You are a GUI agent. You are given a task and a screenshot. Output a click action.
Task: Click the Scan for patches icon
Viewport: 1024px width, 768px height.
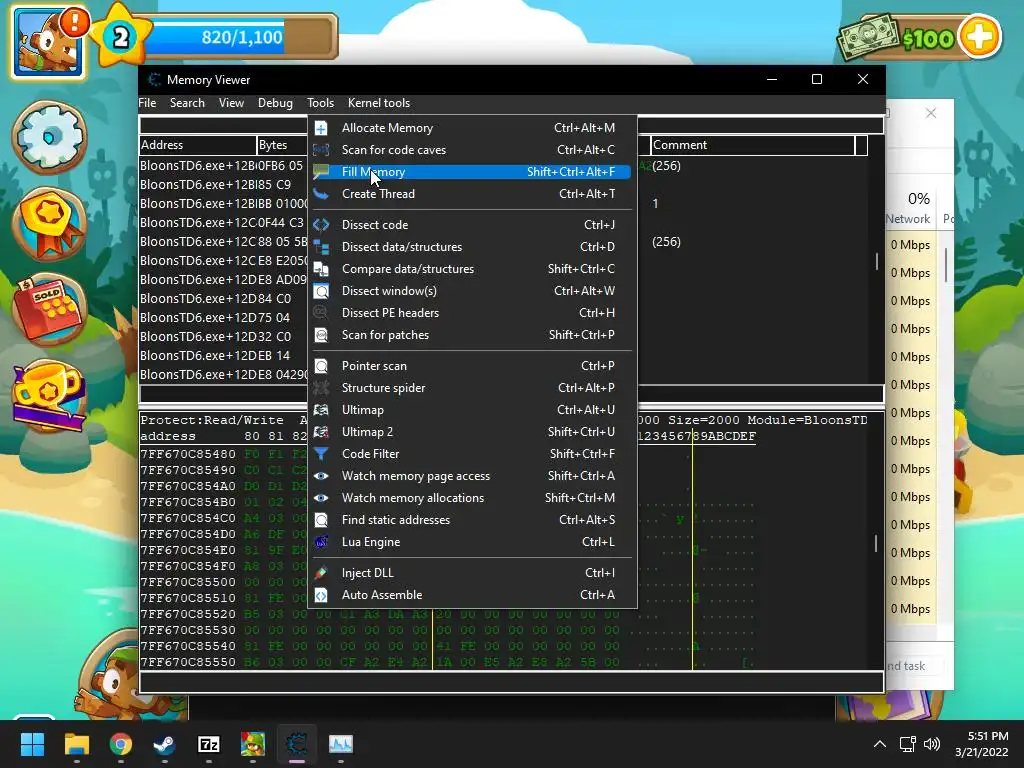pyautogui.click(x=321, y=335)
